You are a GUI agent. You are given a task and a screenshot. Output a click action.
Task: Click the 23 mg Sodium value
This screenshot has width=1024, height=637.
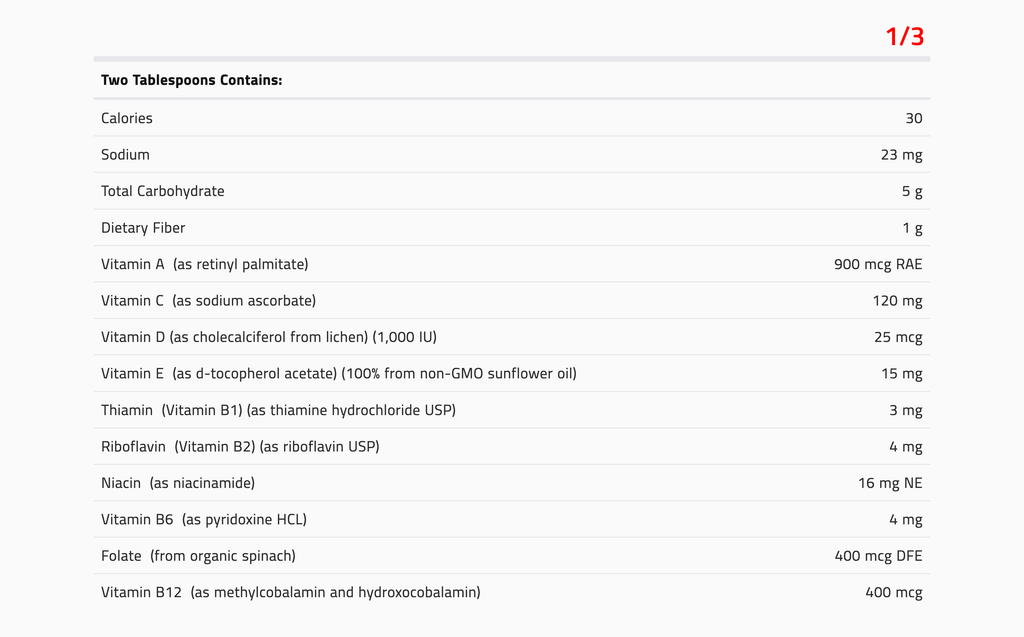902,155
